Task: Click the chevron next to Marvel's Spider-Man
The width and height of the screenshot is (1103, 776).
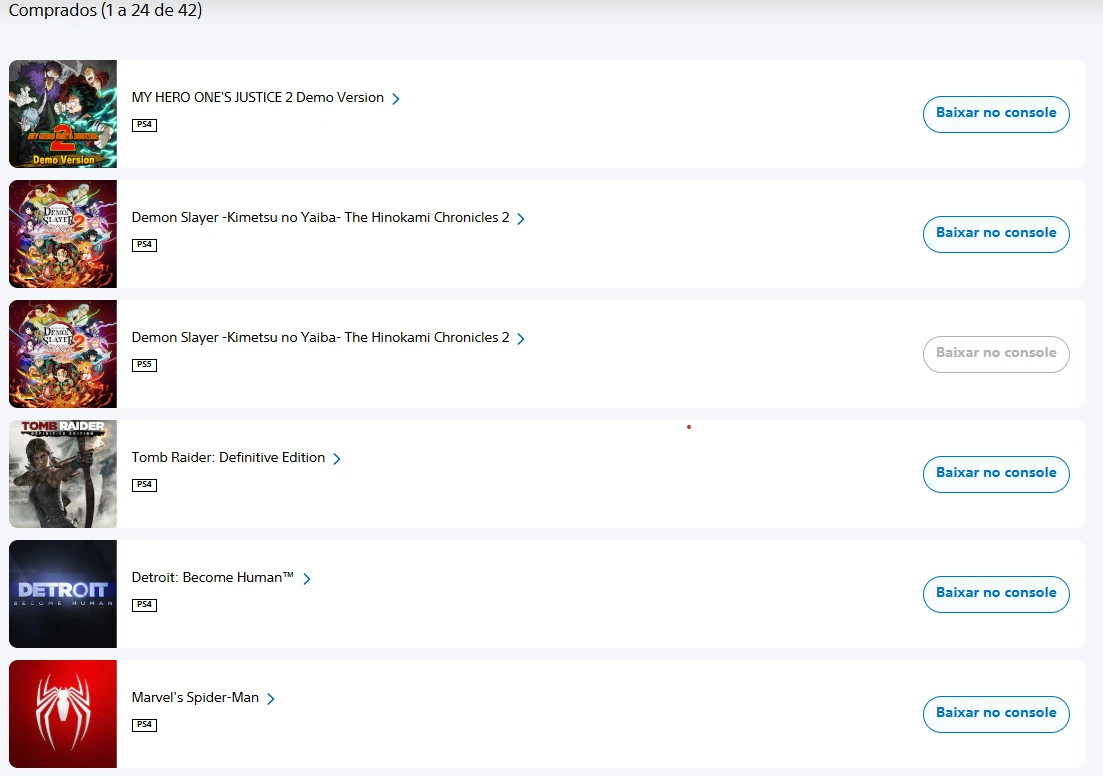Action: click(x=271, y=699)
